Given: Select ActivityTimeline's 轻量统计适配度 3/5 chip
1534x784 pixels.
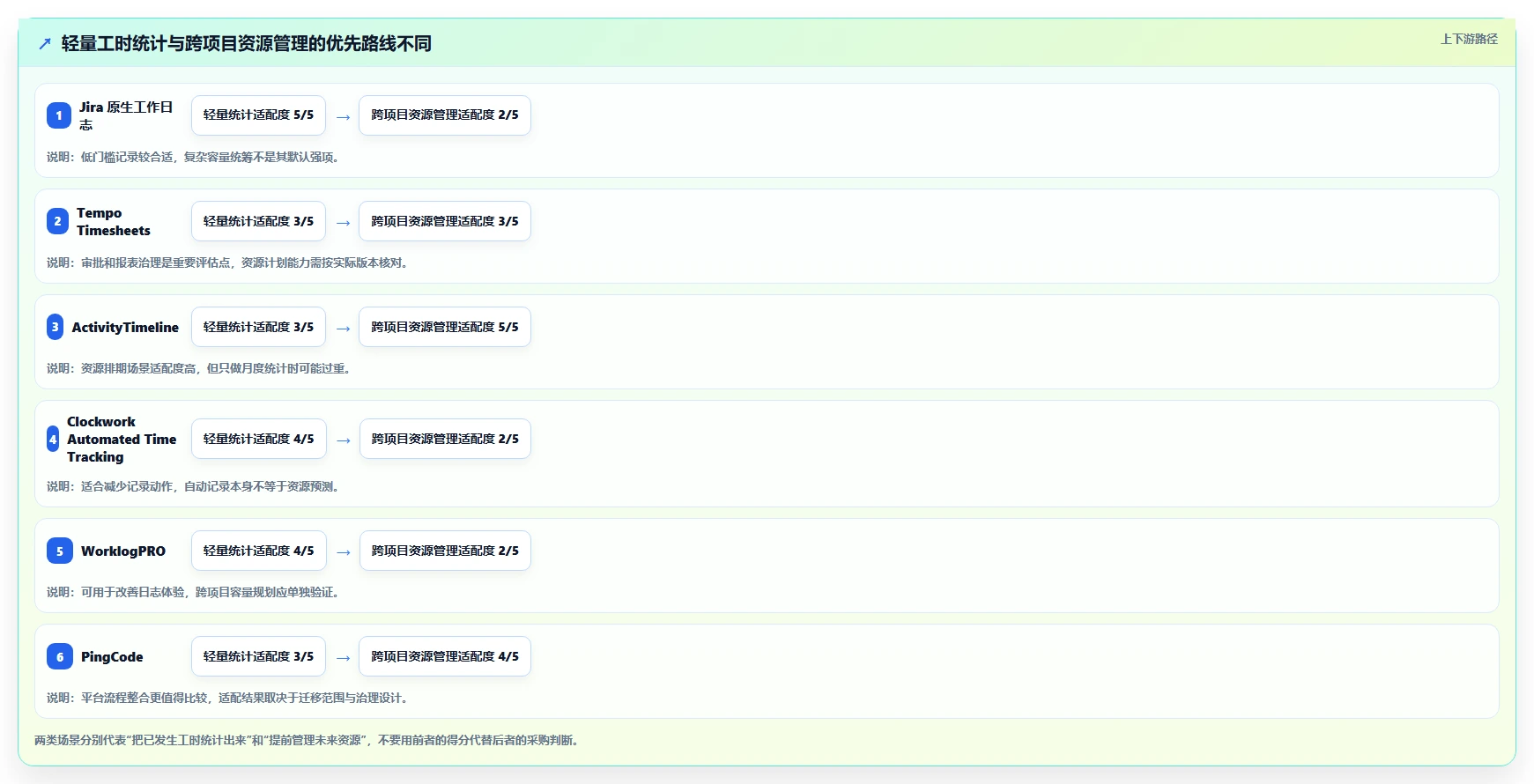Looking at the screenshot, I should click(258, 327).
